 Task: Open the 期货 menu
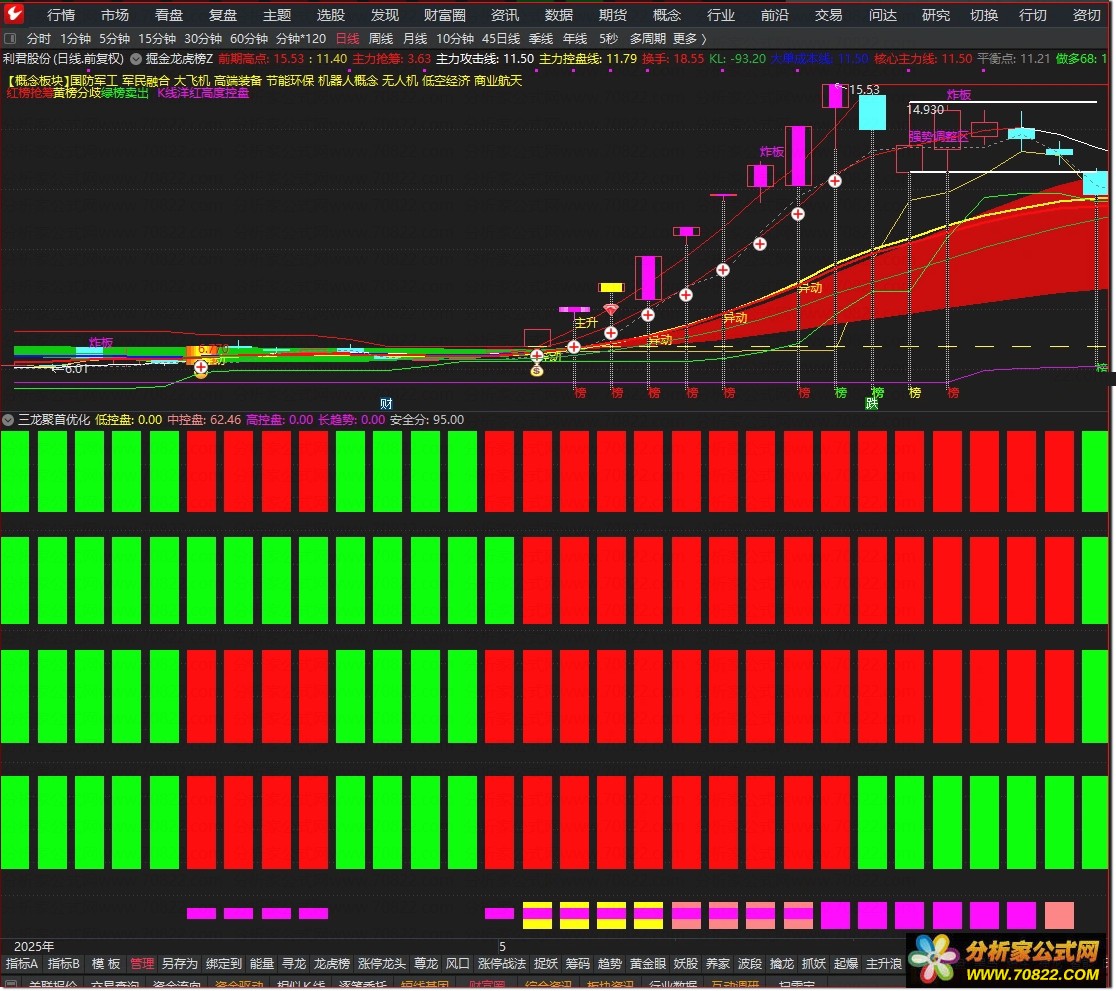pyautogui.click(x=613, y=15)
